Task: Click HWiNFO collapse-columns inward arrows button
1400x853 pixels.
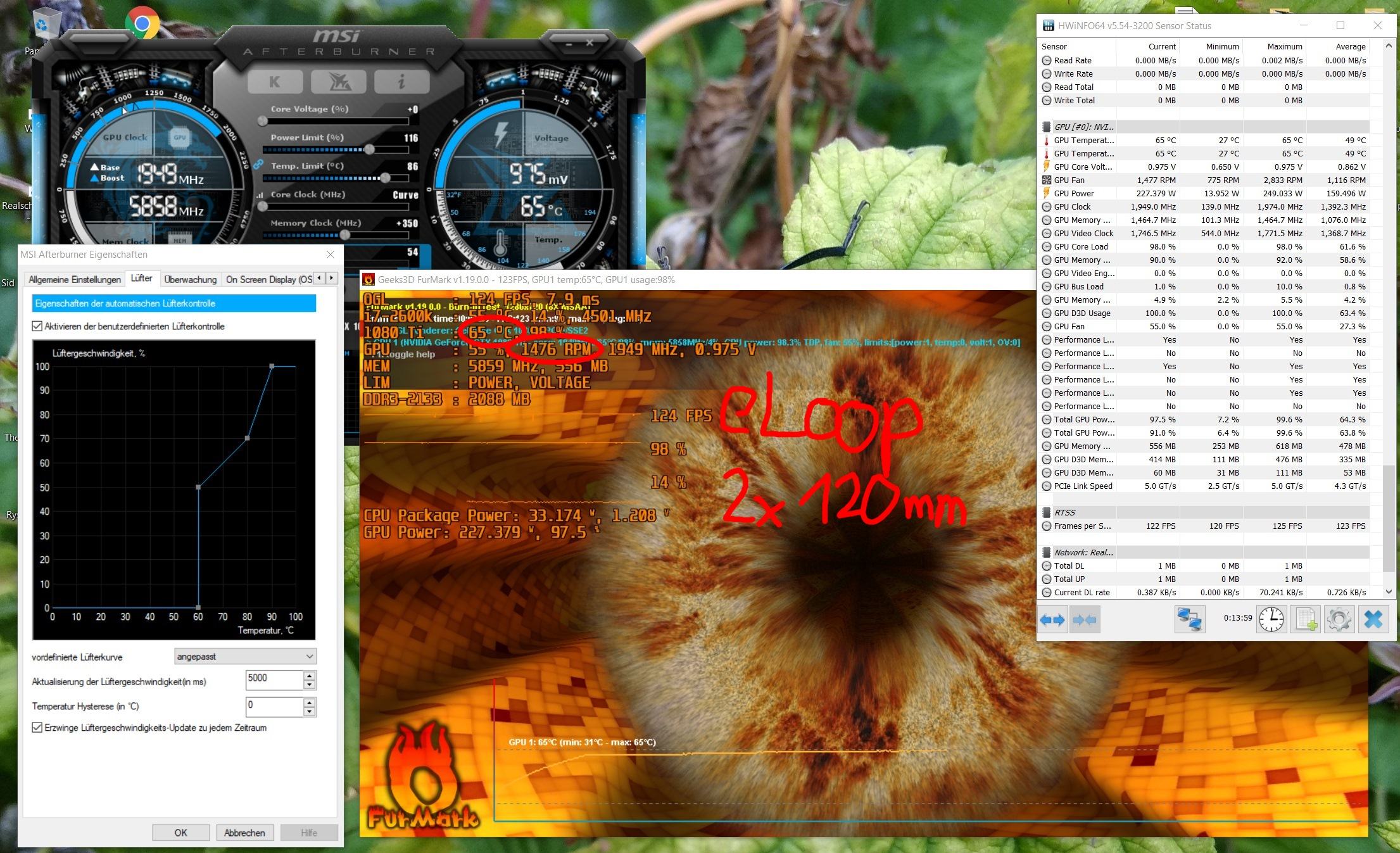Action: pyautogui.click(x=1084, y=619)
